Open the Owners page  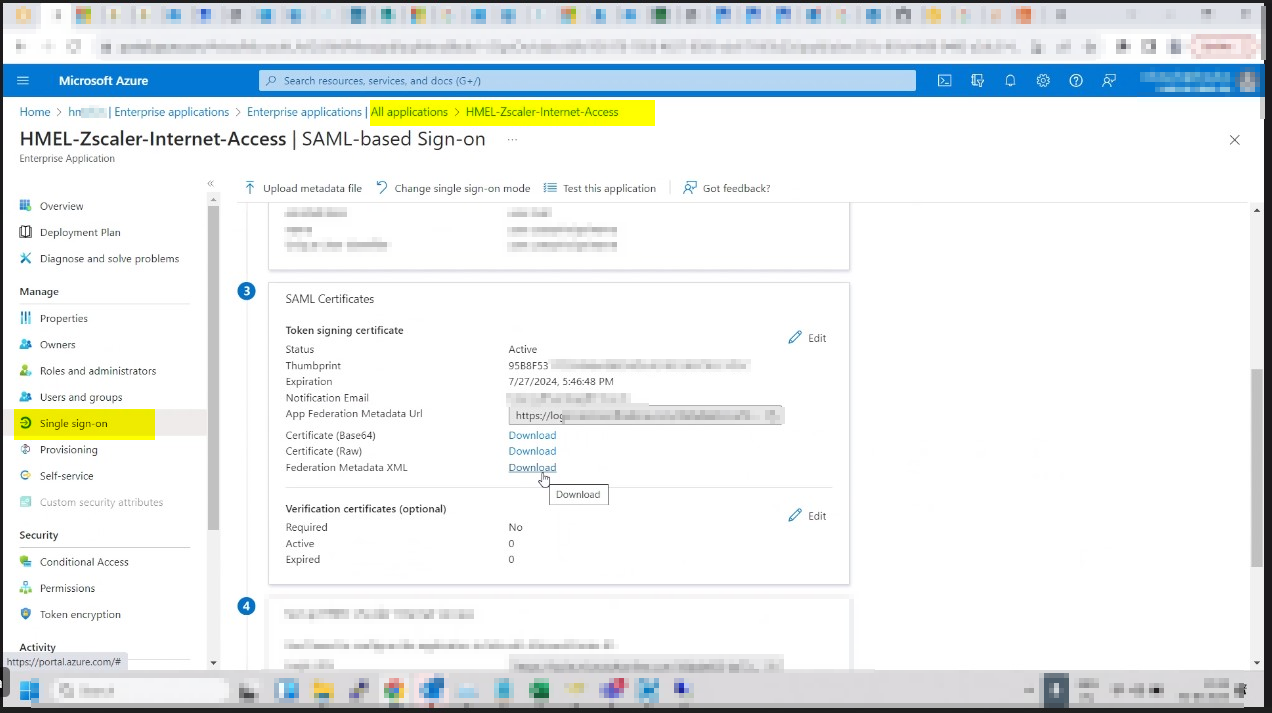(58, 344)
